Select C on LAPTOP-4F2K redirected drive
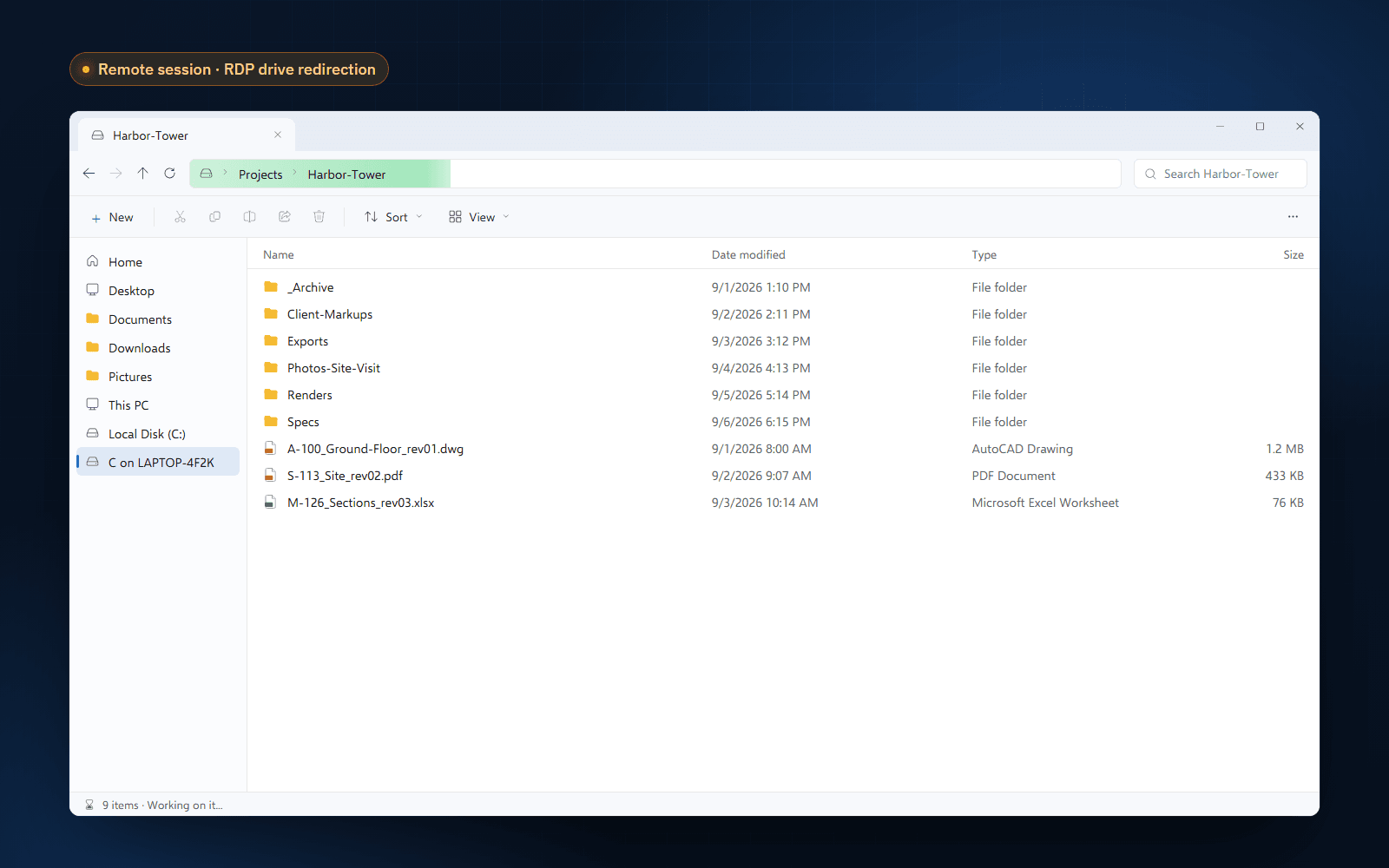Image resolution: width=1389 pixels, height=868 pixels. click(x=158, y=462)
